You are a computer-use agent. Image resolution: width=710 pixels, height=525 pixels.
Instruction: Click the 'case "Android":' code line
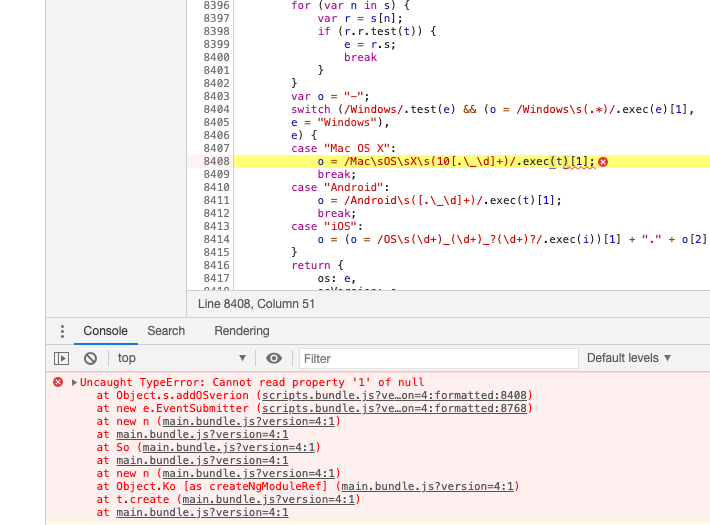(341, 188)
